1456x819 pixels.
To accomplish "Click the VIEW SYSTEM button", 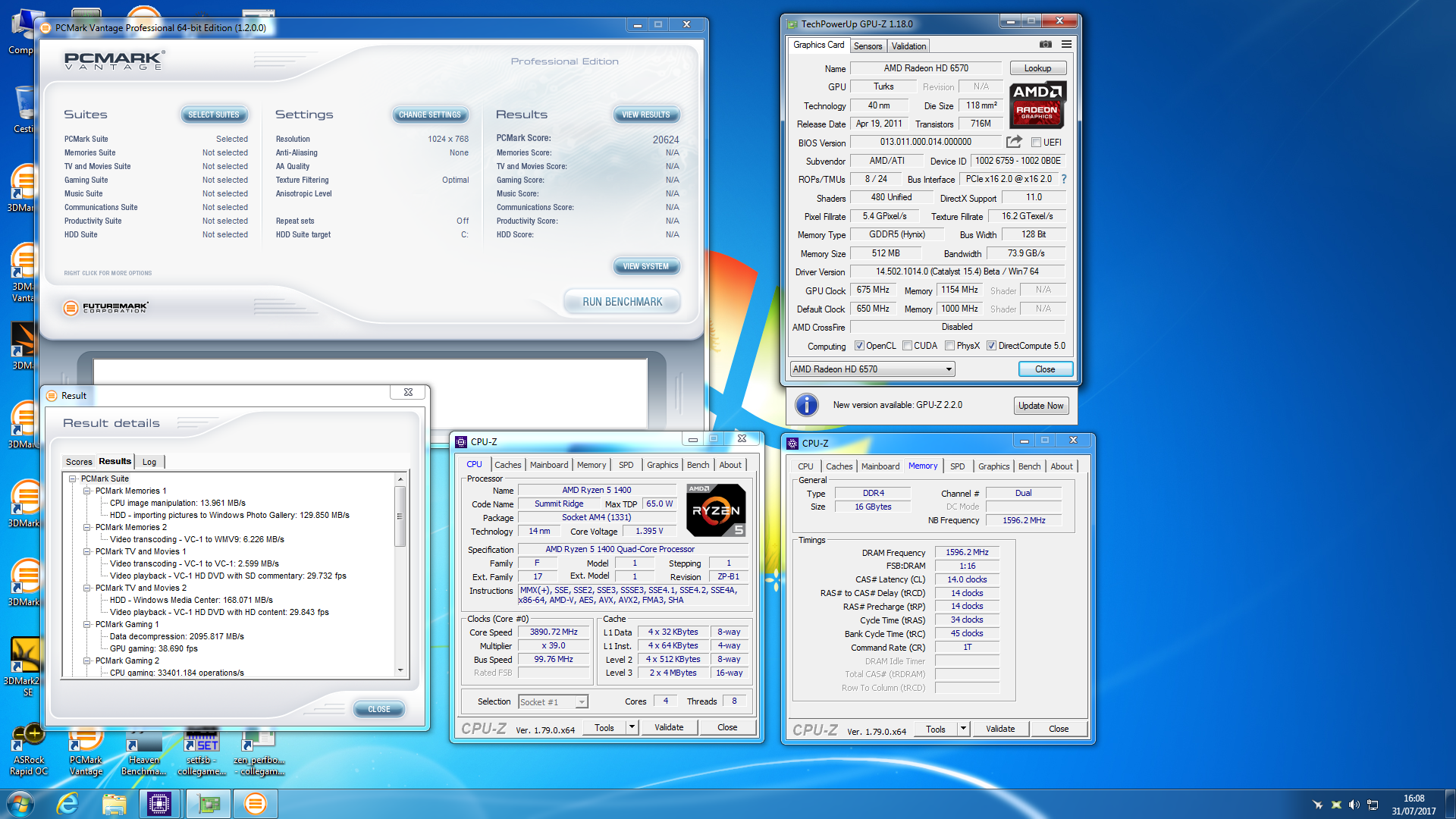I will point(646,266).
